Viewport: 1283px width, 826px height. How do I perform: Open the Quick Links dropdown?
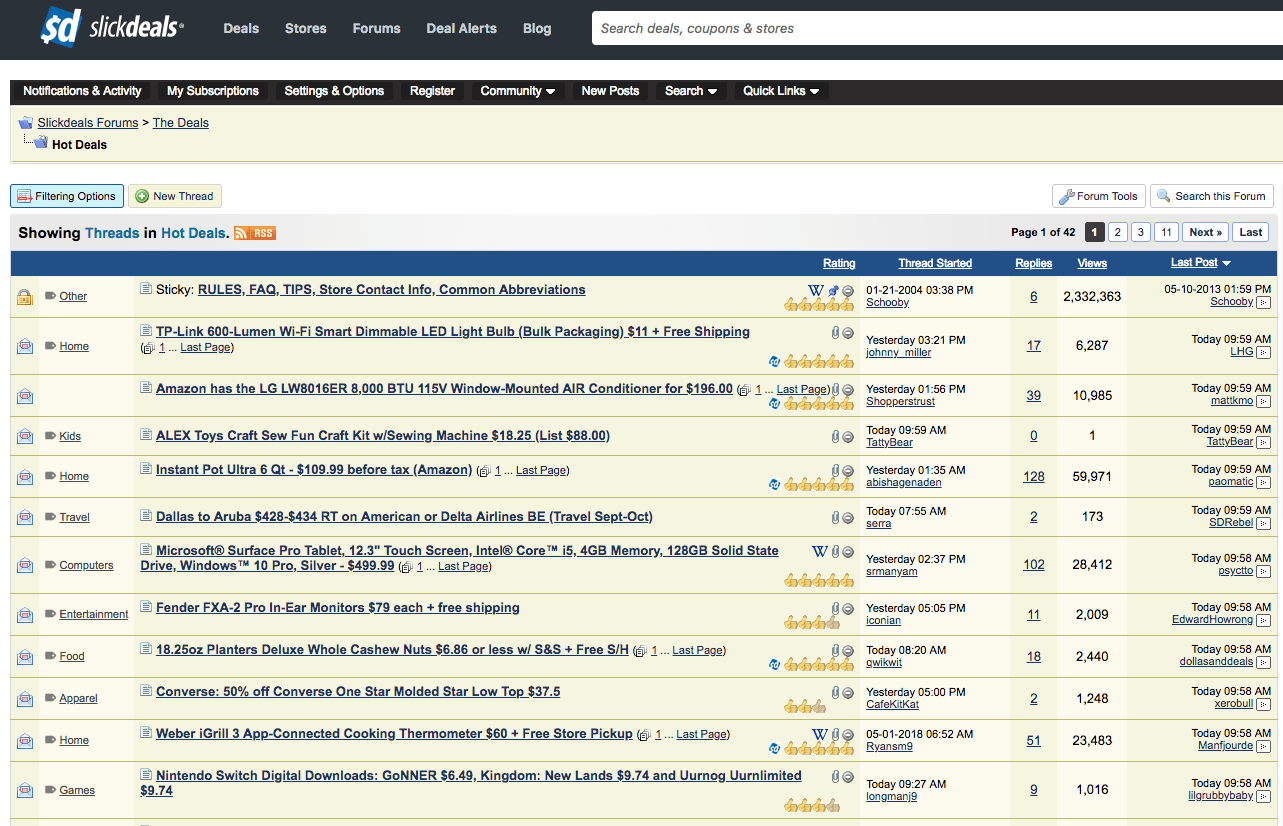tap(781, 91)
